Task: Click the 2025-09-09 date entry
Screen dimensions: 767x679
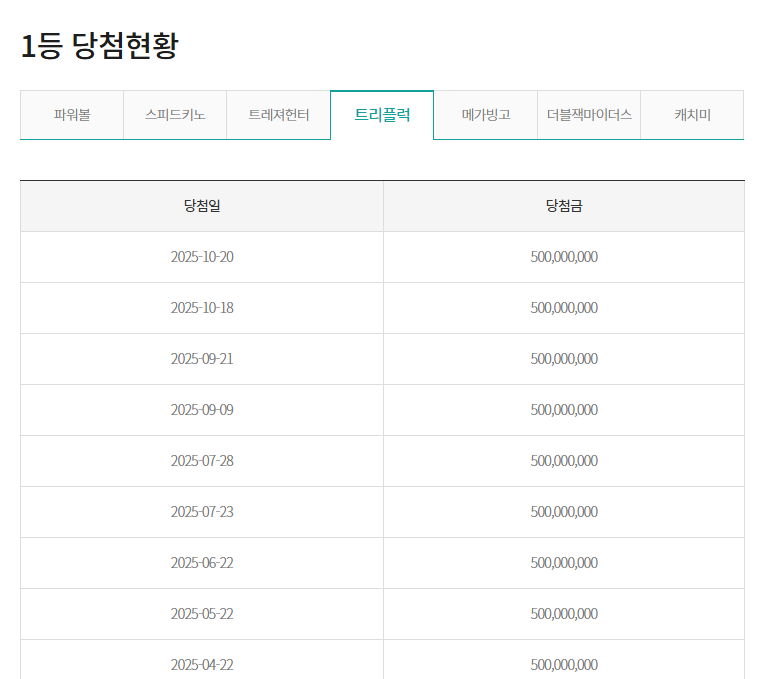Action: click(202, 410)
